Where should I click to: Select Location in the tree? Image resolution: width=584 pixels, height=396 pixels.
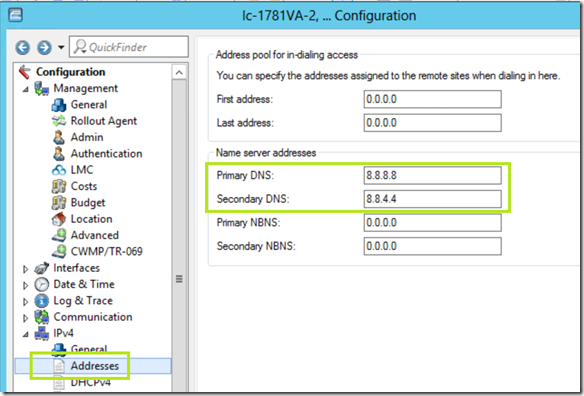pos(92,219)
